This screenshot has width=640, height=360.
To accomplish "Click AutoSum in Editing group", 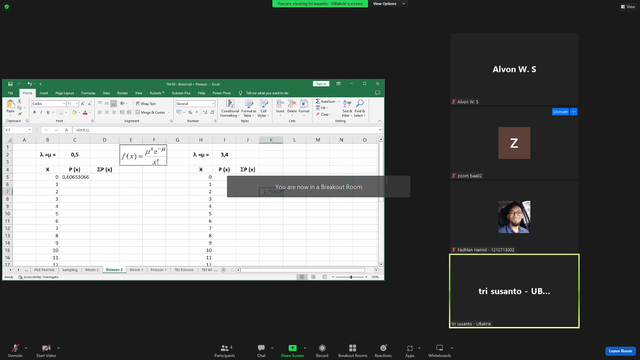I will point(325,101).
